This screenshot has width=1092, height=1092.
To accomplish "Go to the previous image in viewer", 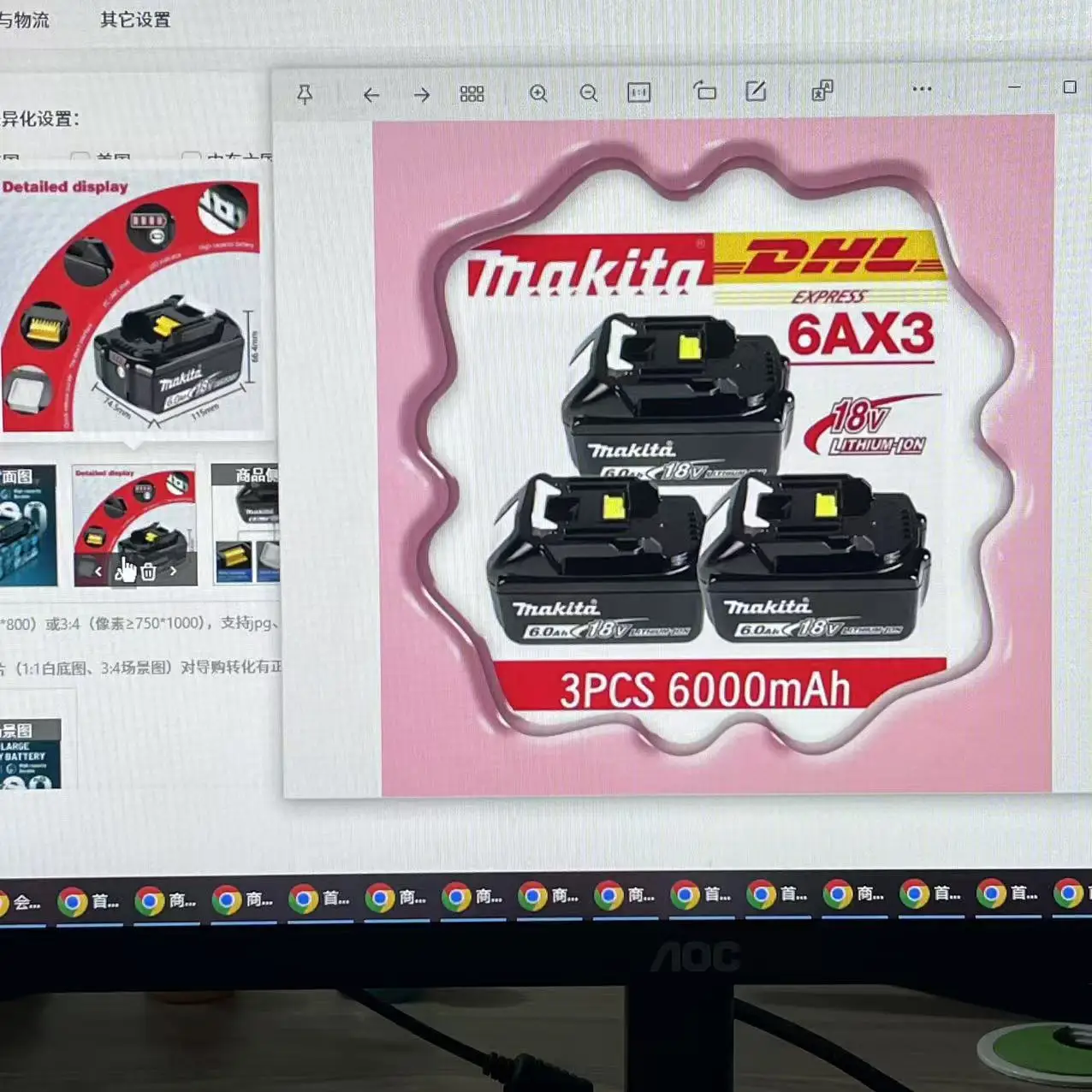I will (371, 95).
